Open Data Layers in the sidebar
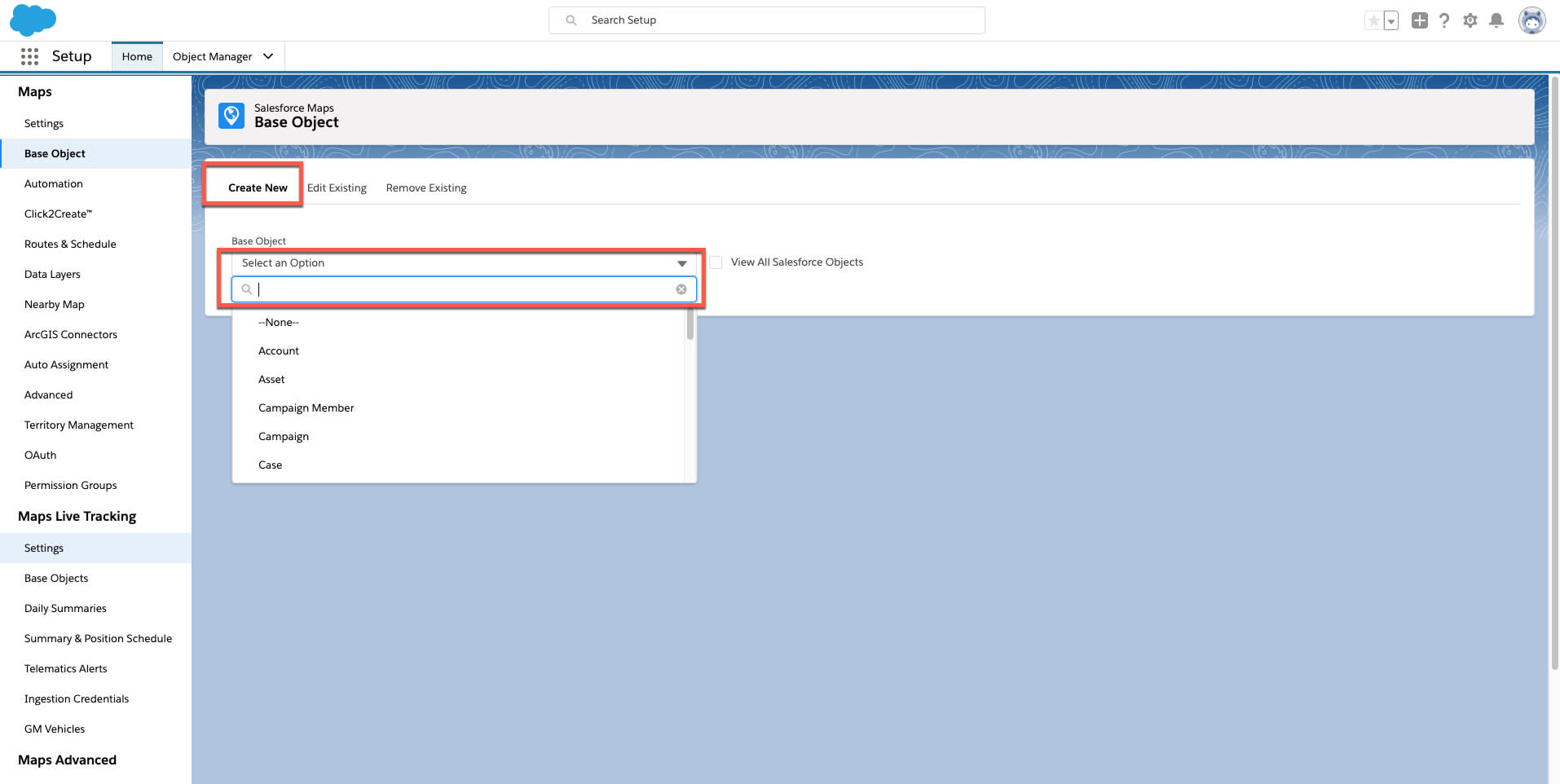This screenshot has height=784, width=1560. click(x=95, y=275)
